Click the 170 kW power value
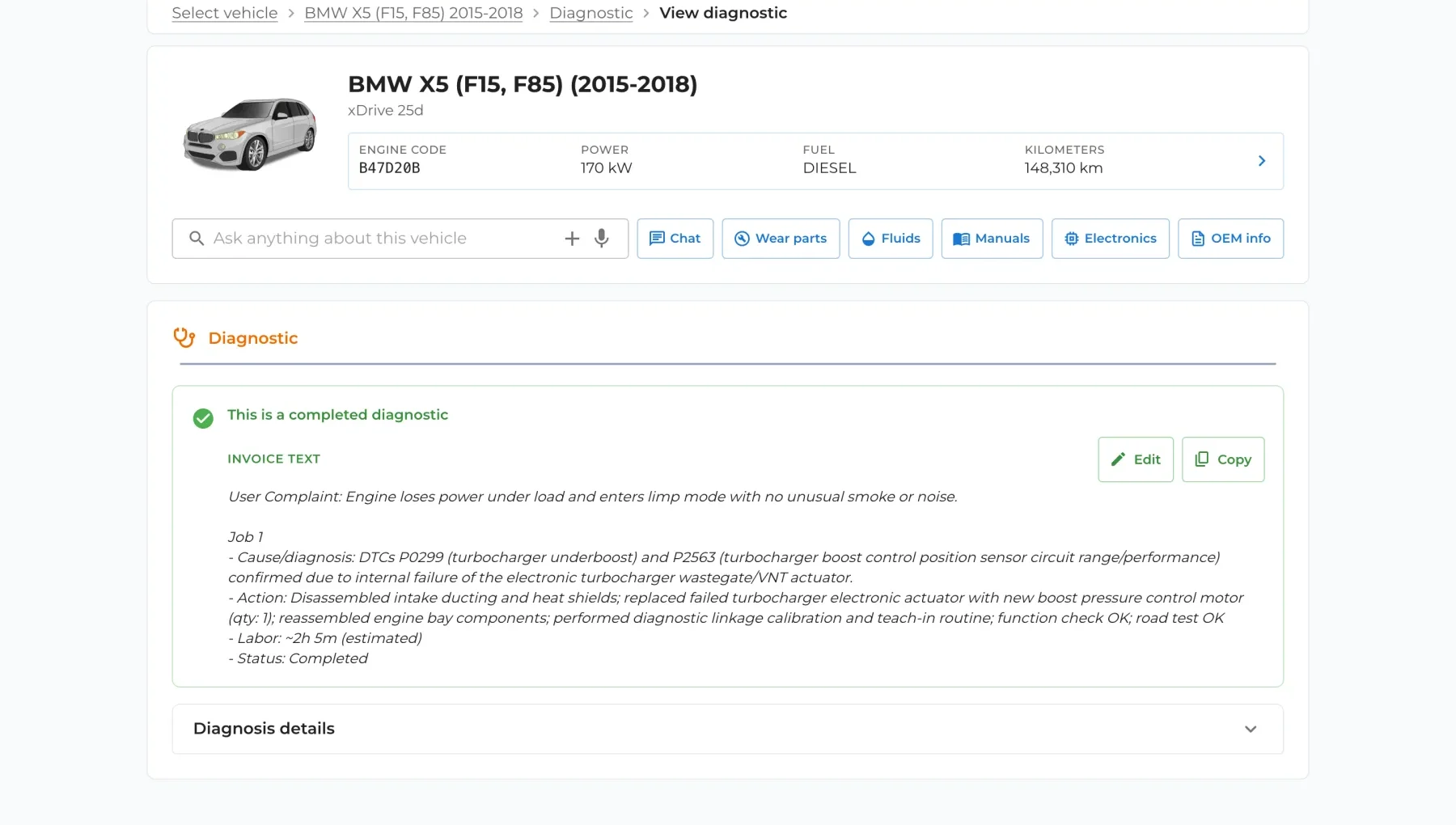Image resolution: width=1456 pixels, height=825 pixels. [607, 168]
